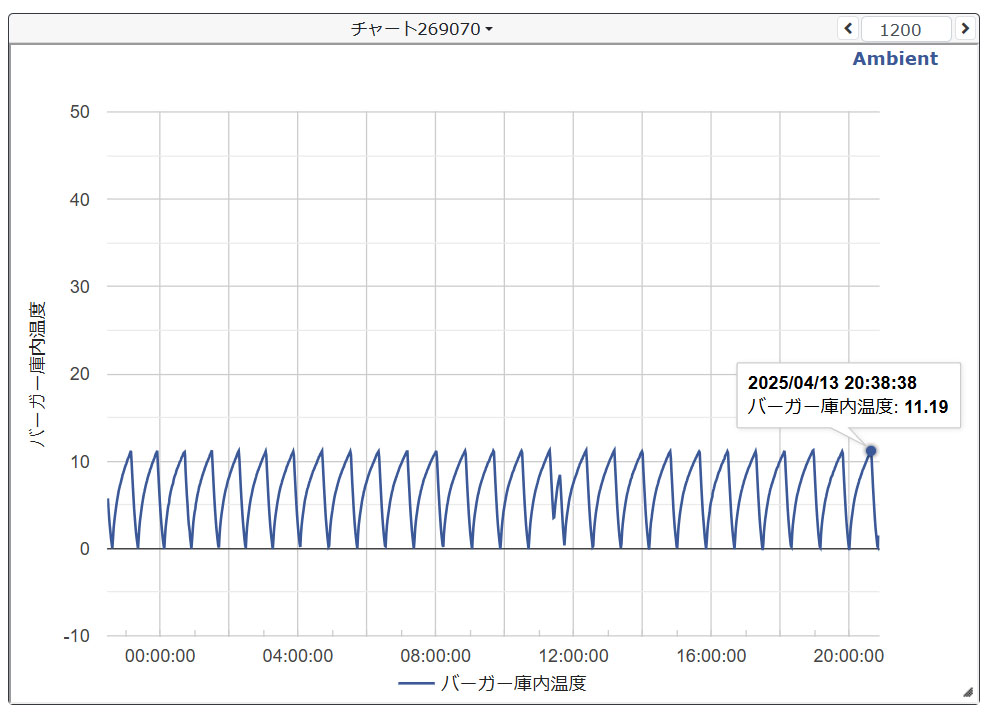Click the vertical axis title バーガー庫内温度
Image resolution: width=990 pixels, height=723 pixels.
37,374
